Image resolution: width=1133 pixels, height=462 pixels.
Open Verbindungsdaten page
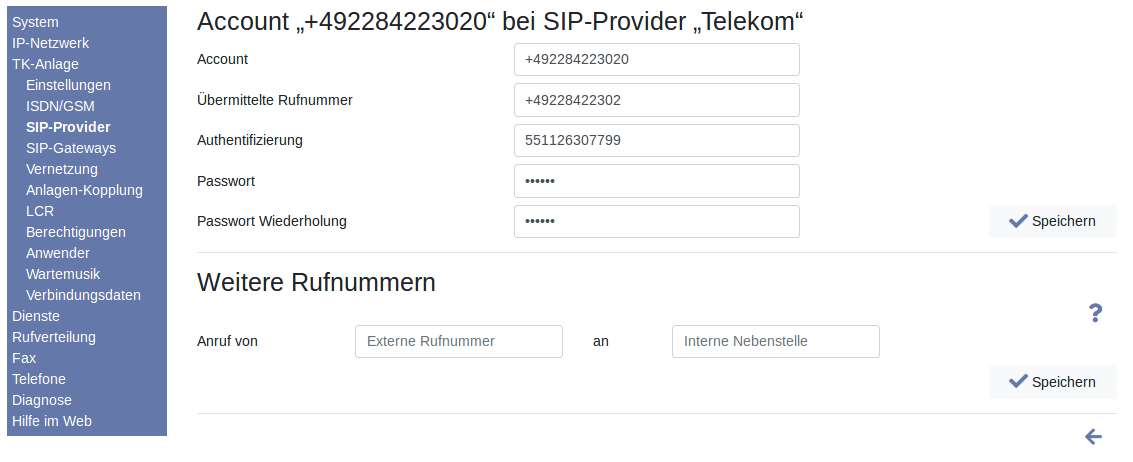click(x=83, y=295)
